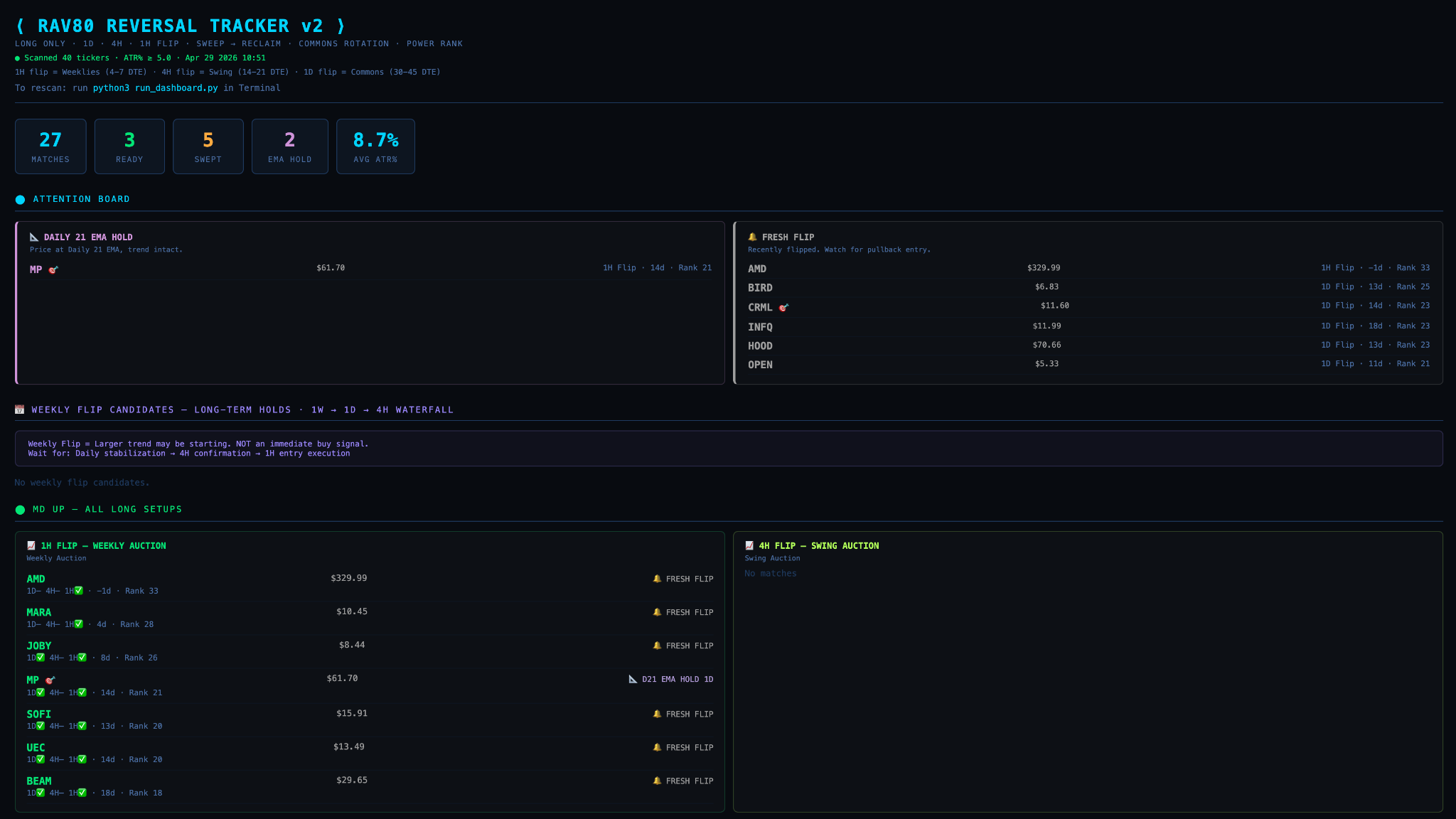Click the $8.44 price for JOBY

pyautogui.click(x=352, y=645)
